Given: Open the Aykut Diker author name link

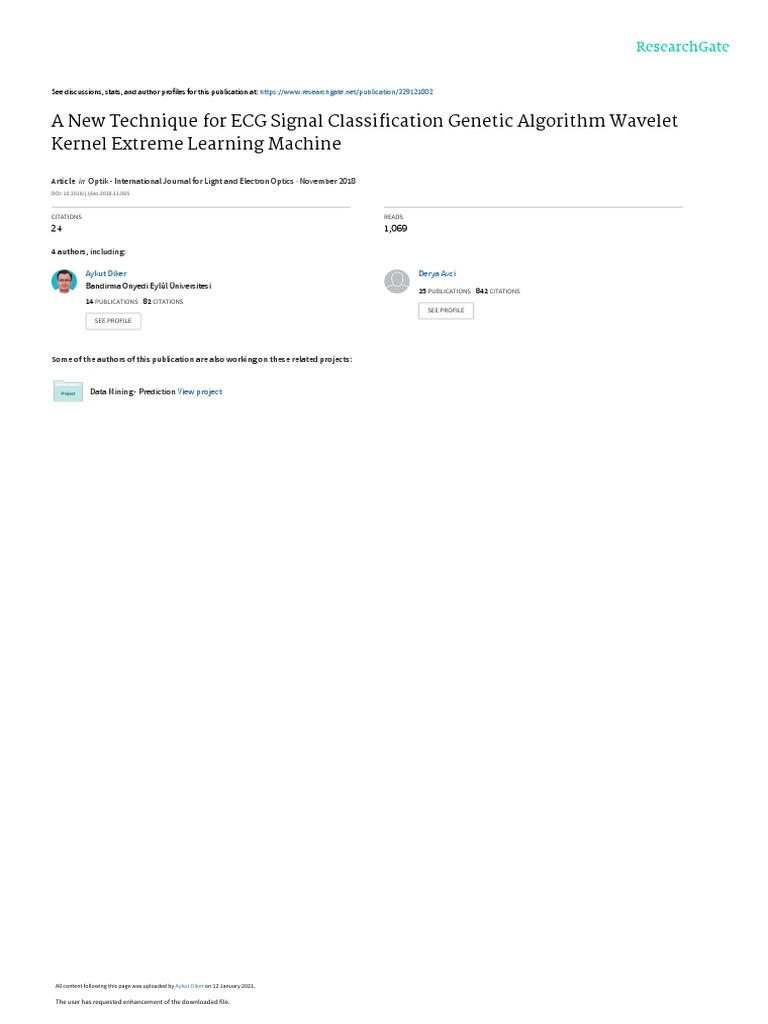Looking at the screenshot, I should (x=106, y=273).
